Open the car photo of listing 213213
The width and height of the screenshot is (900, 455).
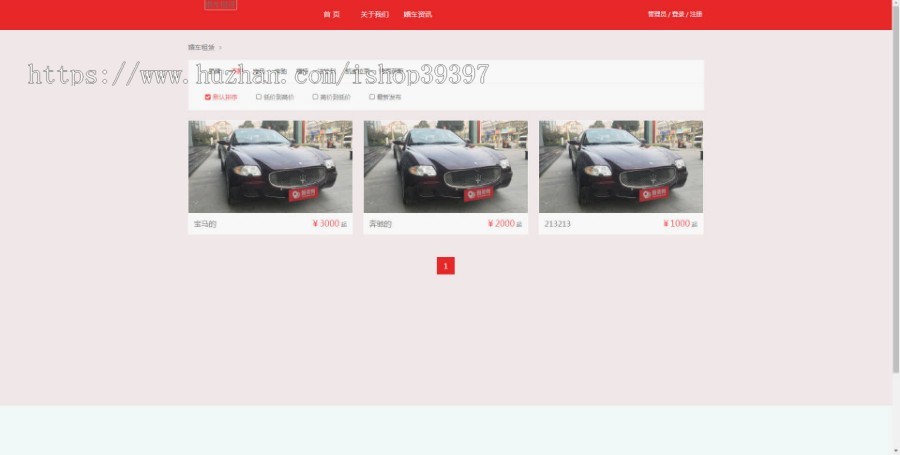pyautogui.click(x=620, y=166)
